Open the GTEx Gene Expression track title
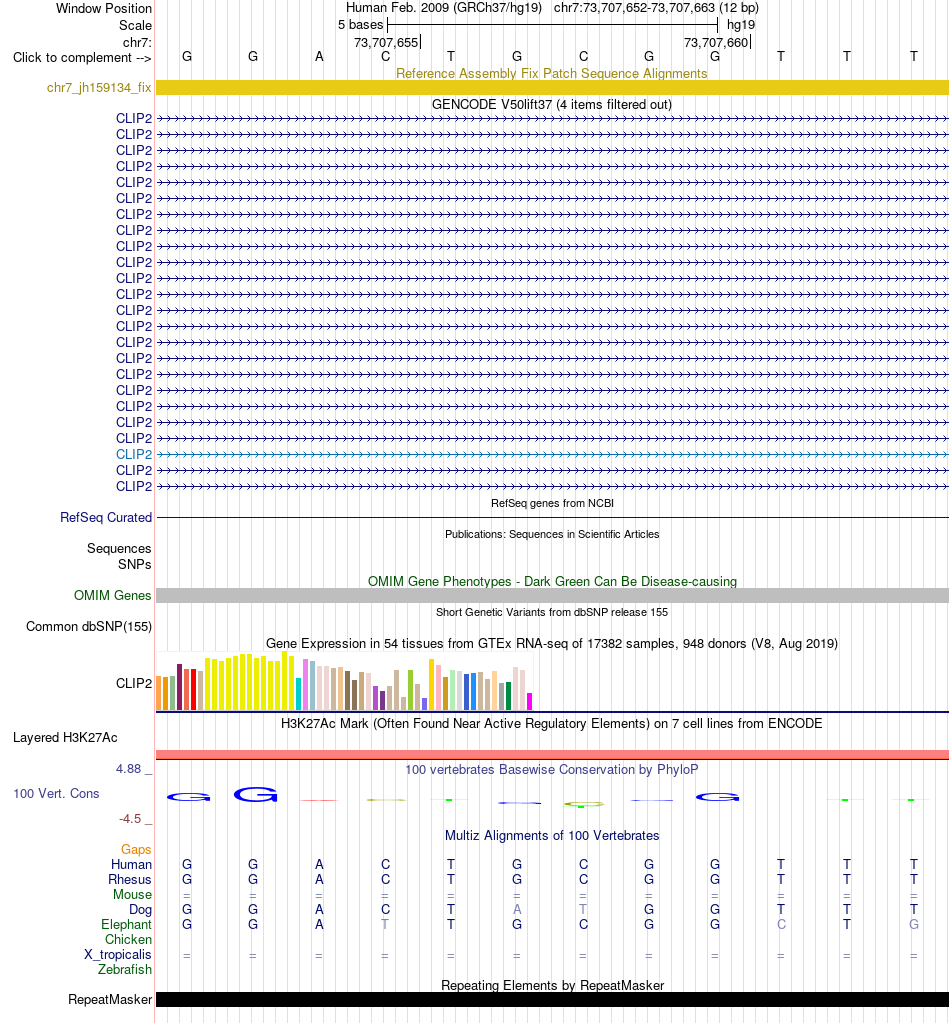The image size is (950, 1023). point(552,643)
